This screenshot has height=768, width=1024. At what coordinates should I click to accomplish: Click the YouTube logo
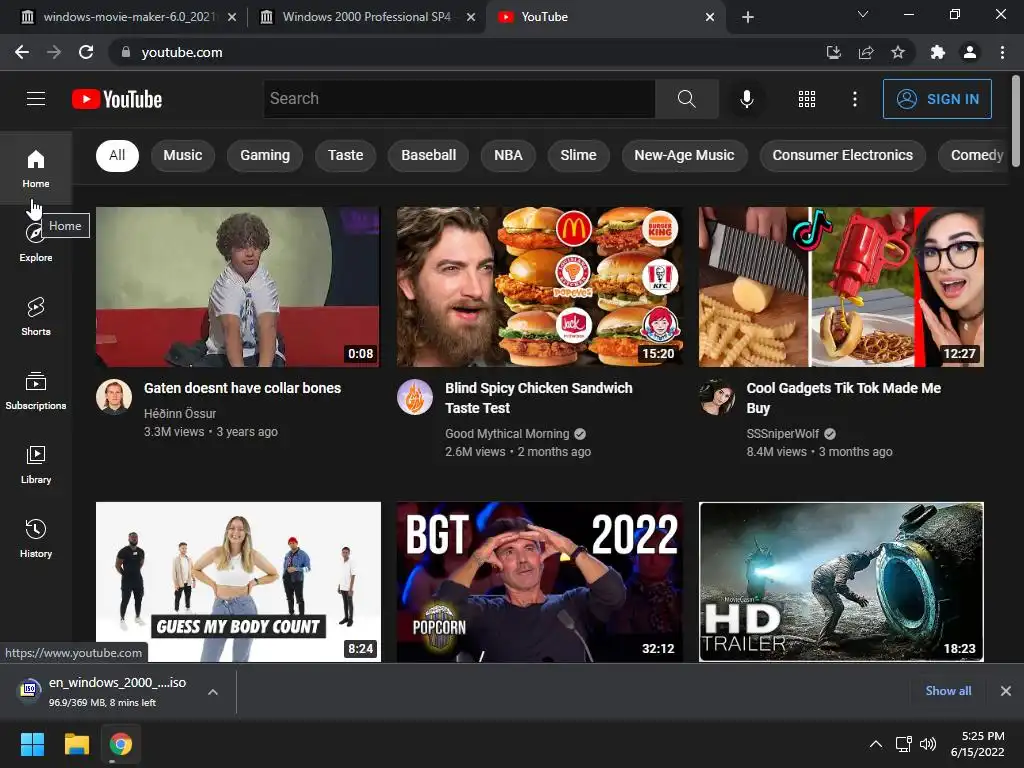117,99
